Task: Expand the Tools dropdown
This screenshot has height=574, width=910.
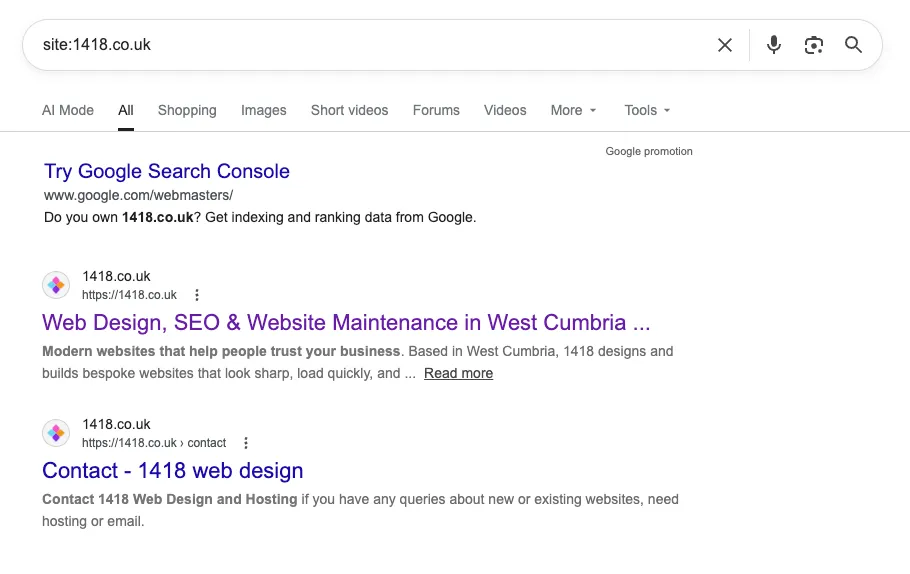Action: click(x=647, y=110)
